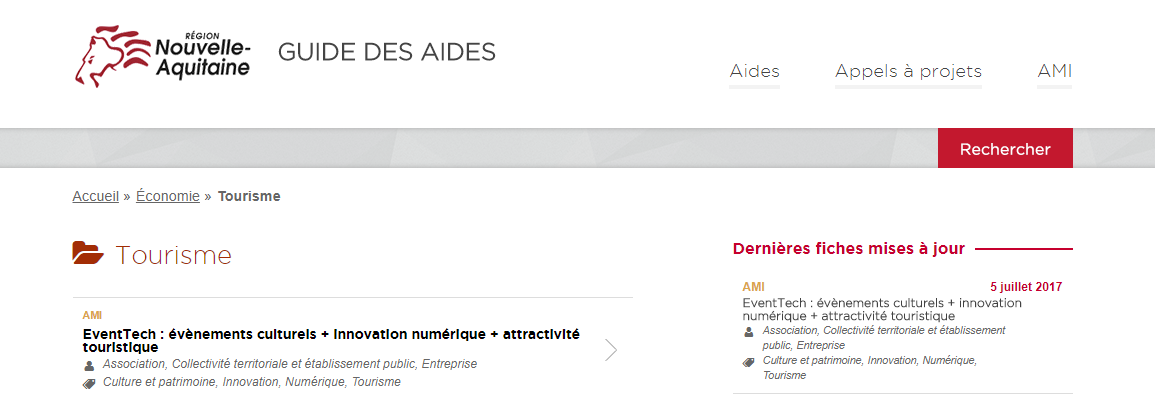Click the GUIDE DES AIDES site title

tap(387, 52)
